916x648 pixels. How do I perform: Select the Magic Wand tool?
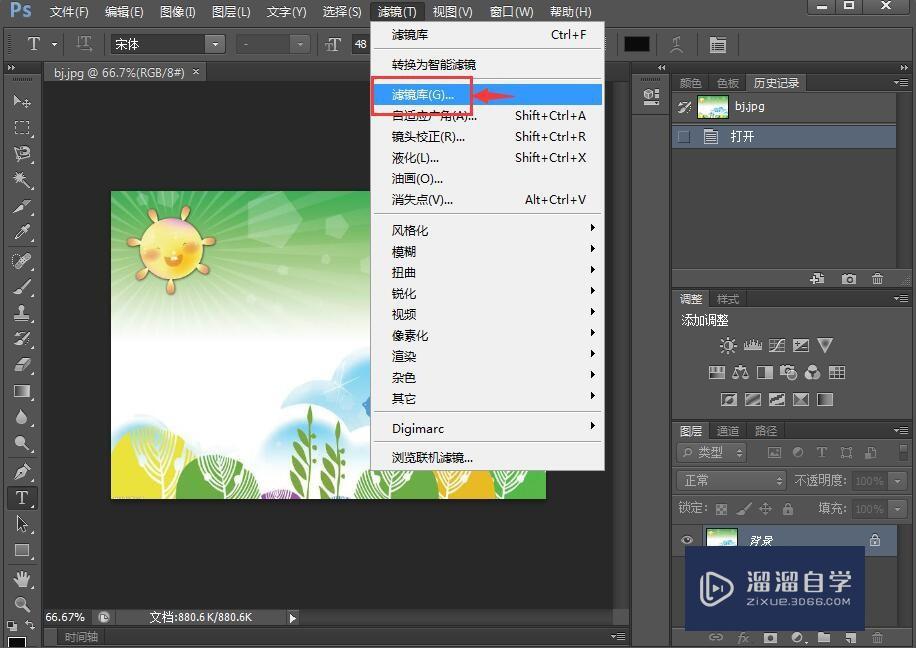click(x=21, y=180)
